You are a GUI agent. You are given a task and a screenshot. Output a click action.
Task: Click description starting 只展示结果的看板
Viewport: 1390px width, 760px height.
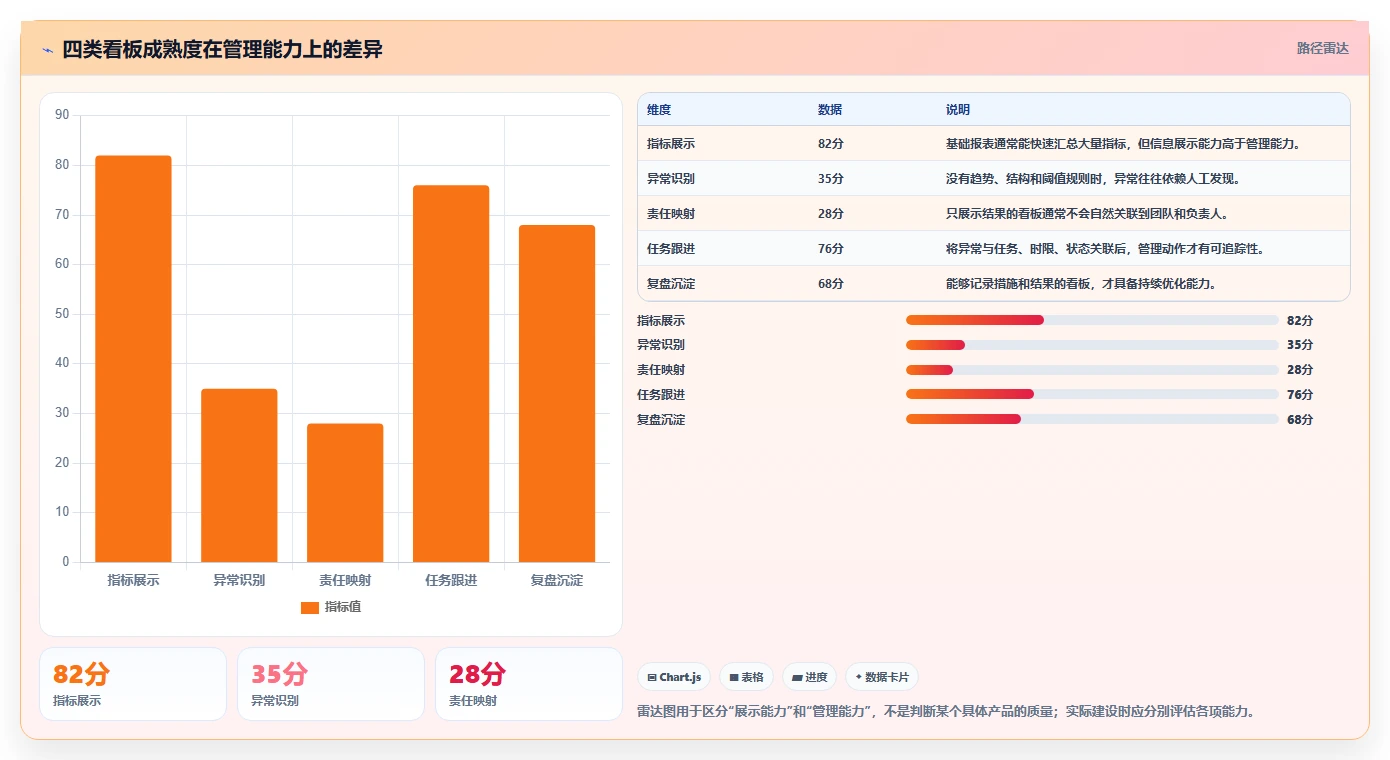pyautogui.click(x=1089, y=214)
